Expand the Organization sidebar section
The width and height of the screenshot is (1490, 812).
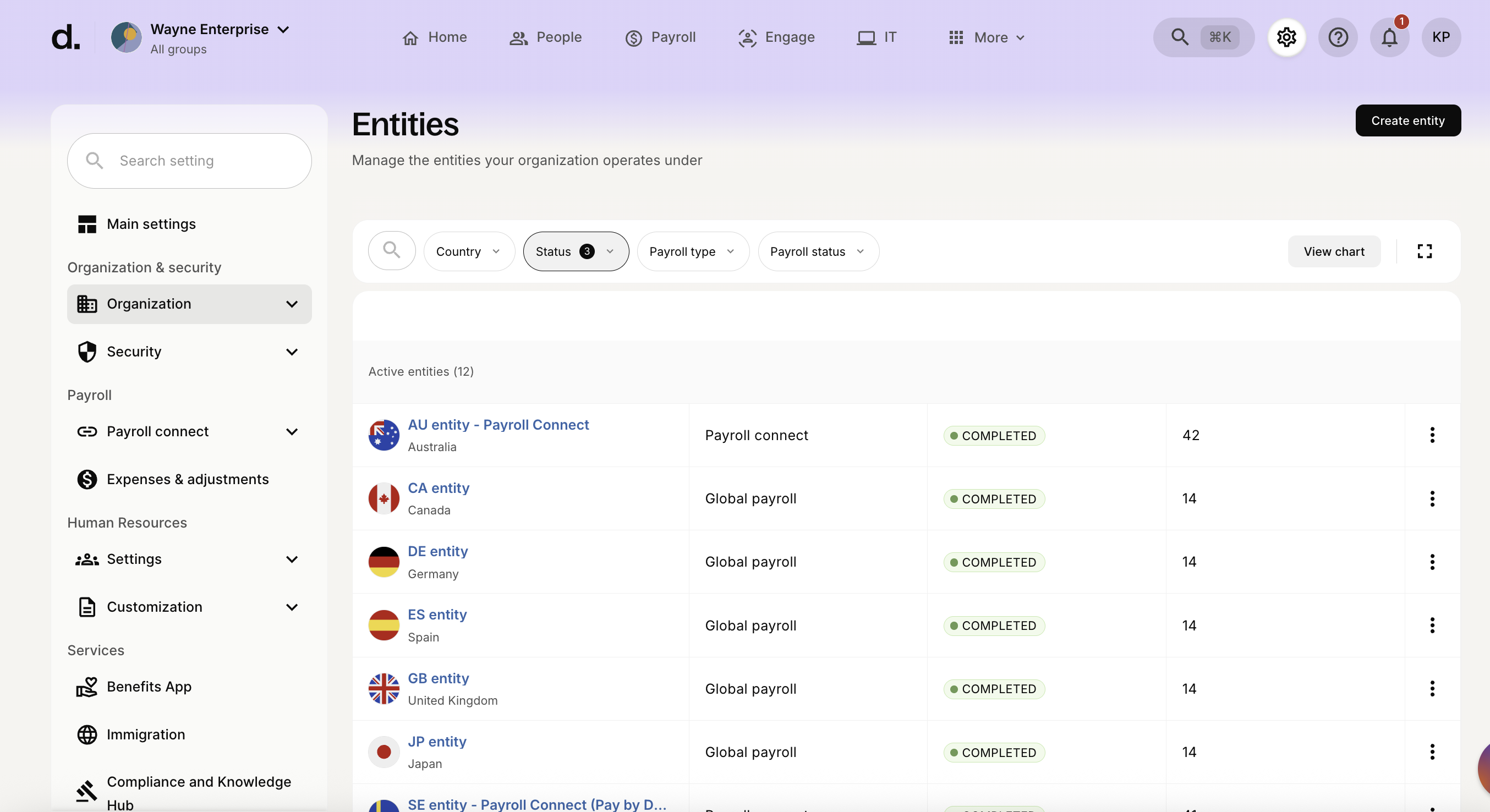click(x=190, y=304)
